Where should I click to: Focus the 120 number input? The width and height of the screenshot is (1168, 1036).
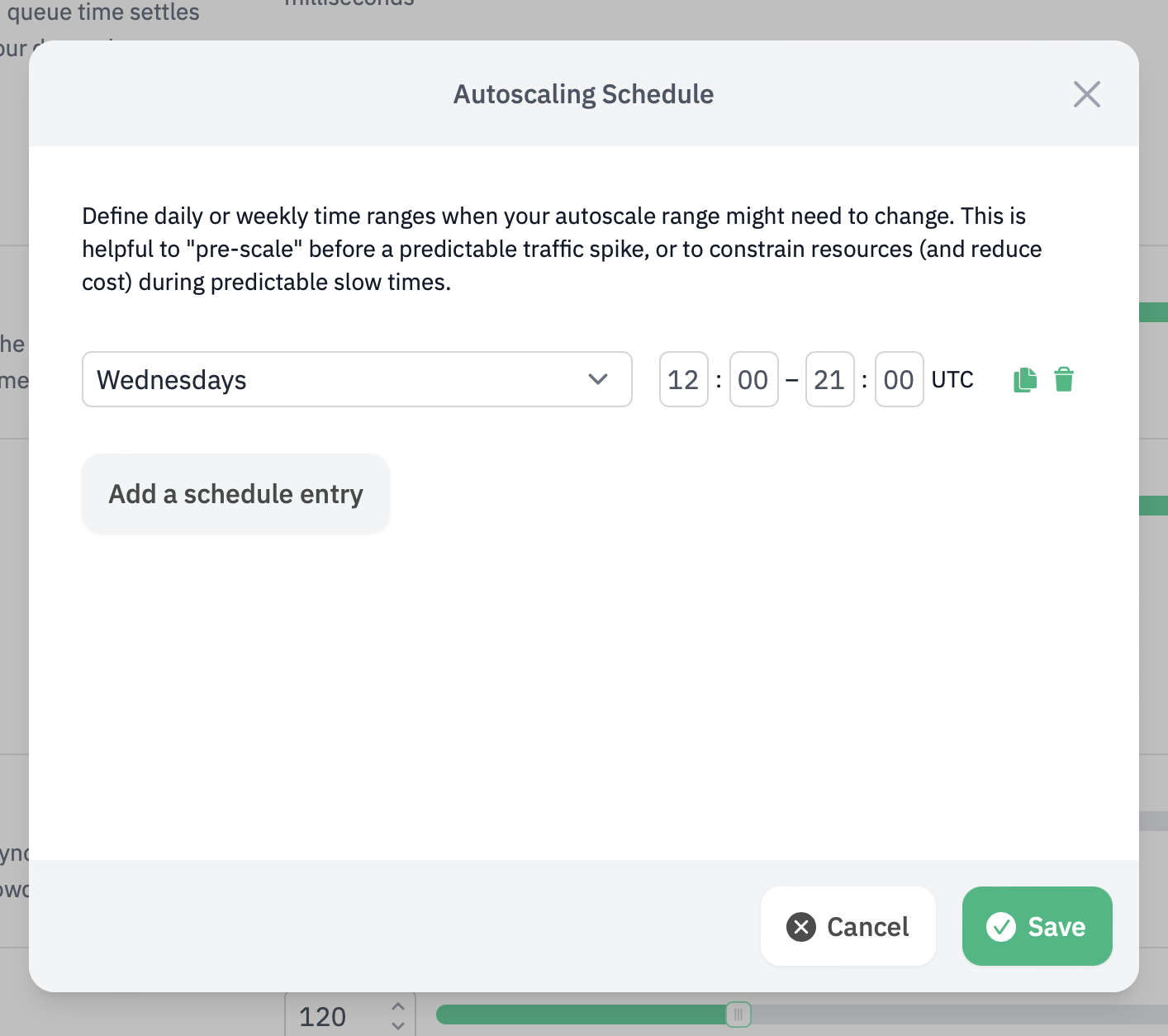coord(330,1016)
